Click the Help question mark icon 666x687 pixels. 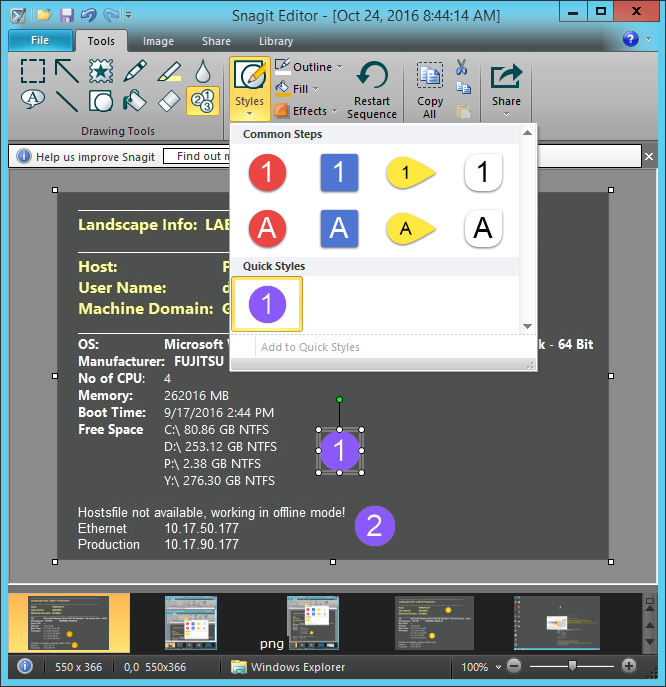pos(631,39)
